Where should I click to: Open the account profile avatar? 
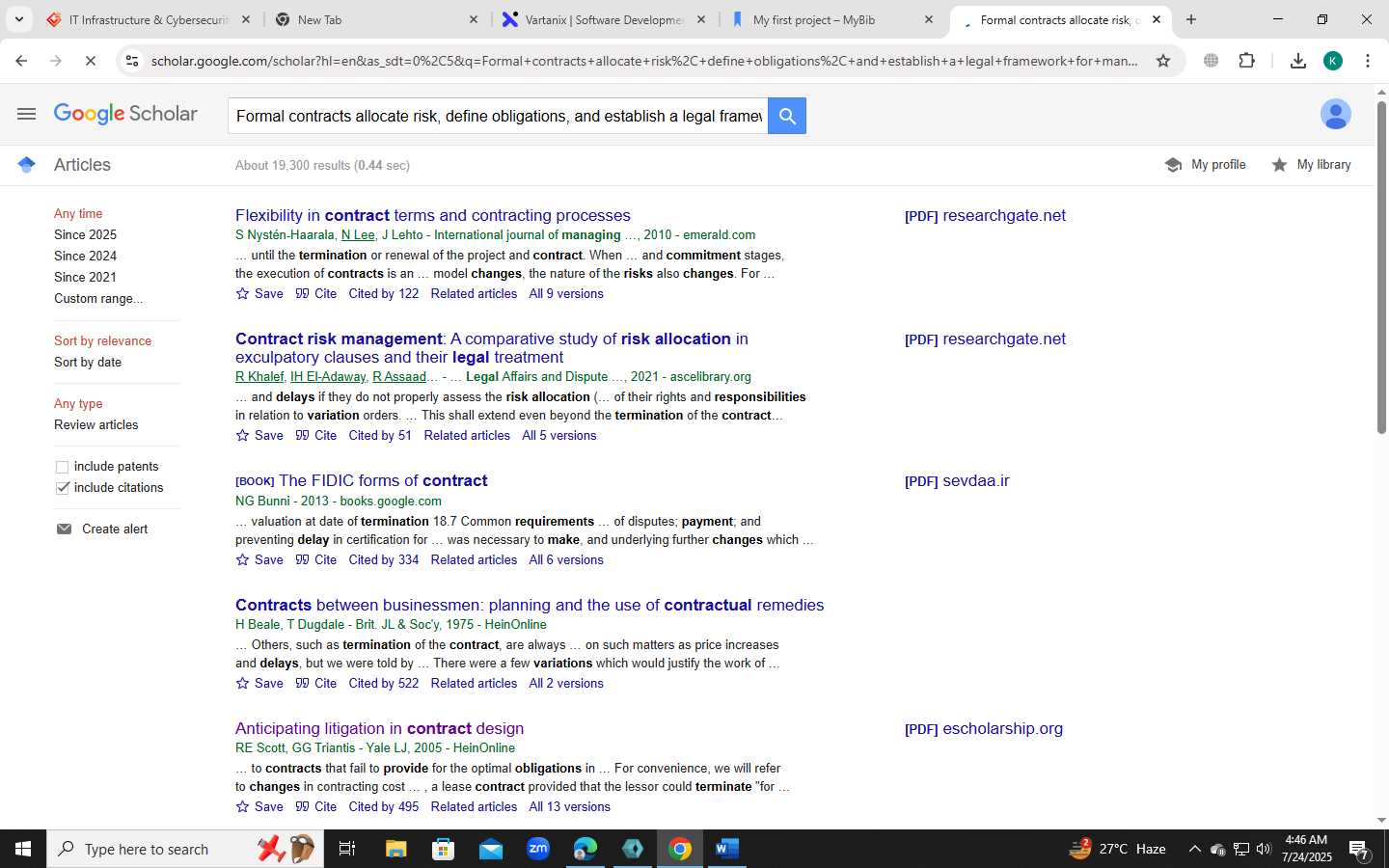pyautogui.click(x=1335, y=114)
